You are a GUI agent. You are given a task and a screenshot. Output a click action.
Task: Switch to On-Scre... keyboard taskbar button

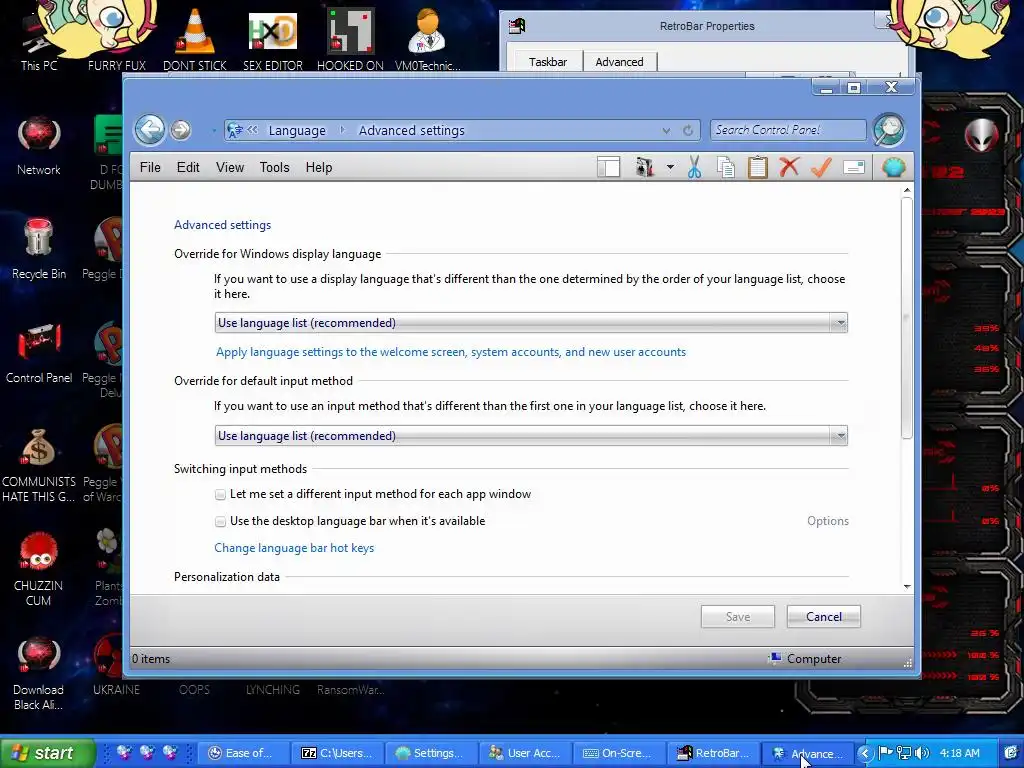pyautogui.click(x=619, y=753)
